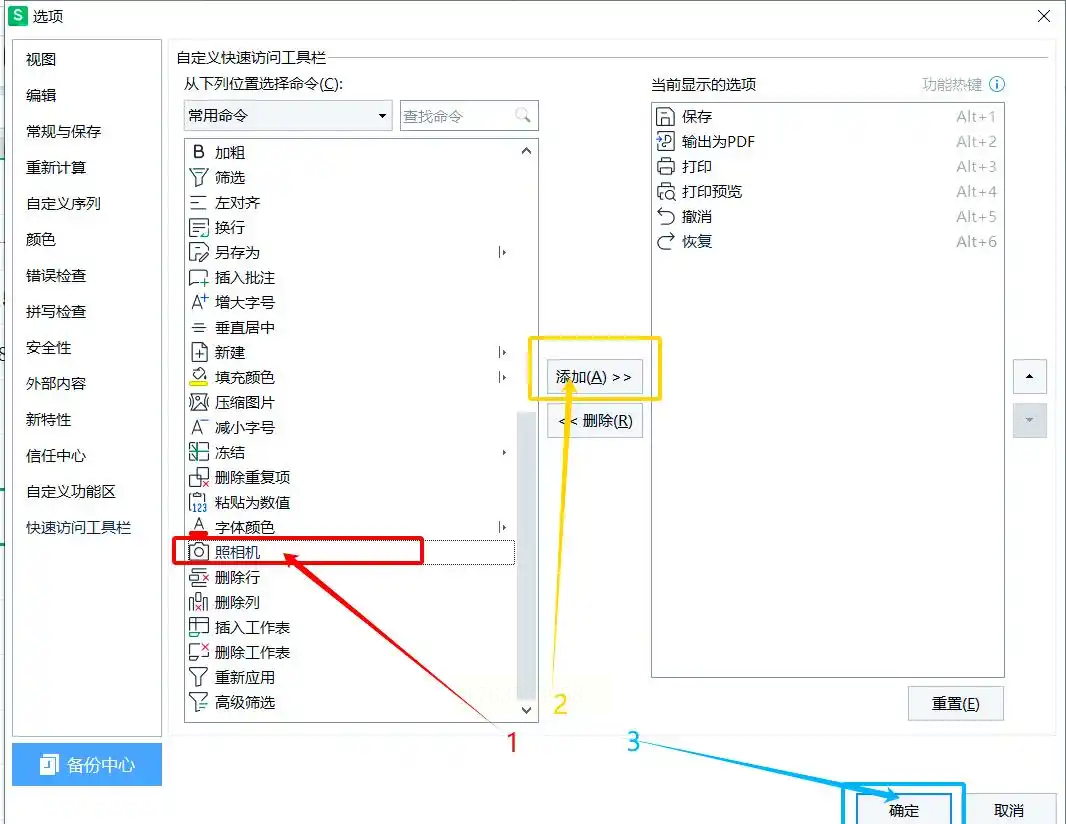Click the filter (筛选) funnel icon
The width and height of the screenshot is (1066, 824).
pyautogui.click(x=198, y=177)
